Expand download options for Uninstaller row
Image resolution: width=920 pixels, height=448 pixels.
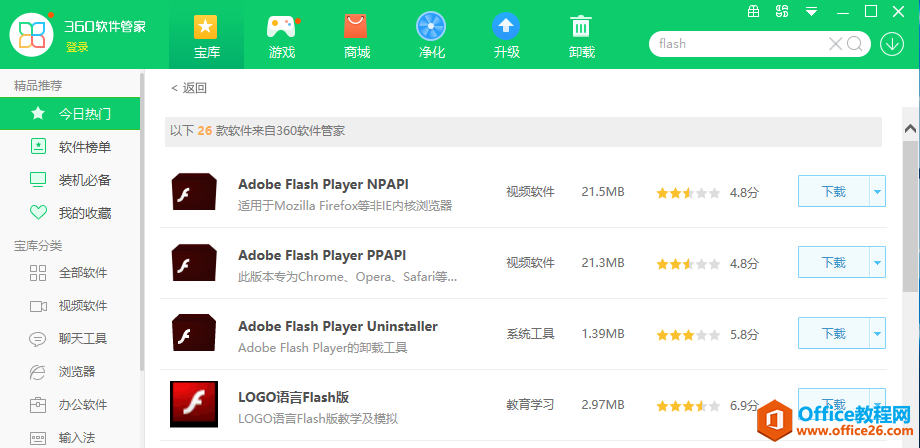coord(877,333)
